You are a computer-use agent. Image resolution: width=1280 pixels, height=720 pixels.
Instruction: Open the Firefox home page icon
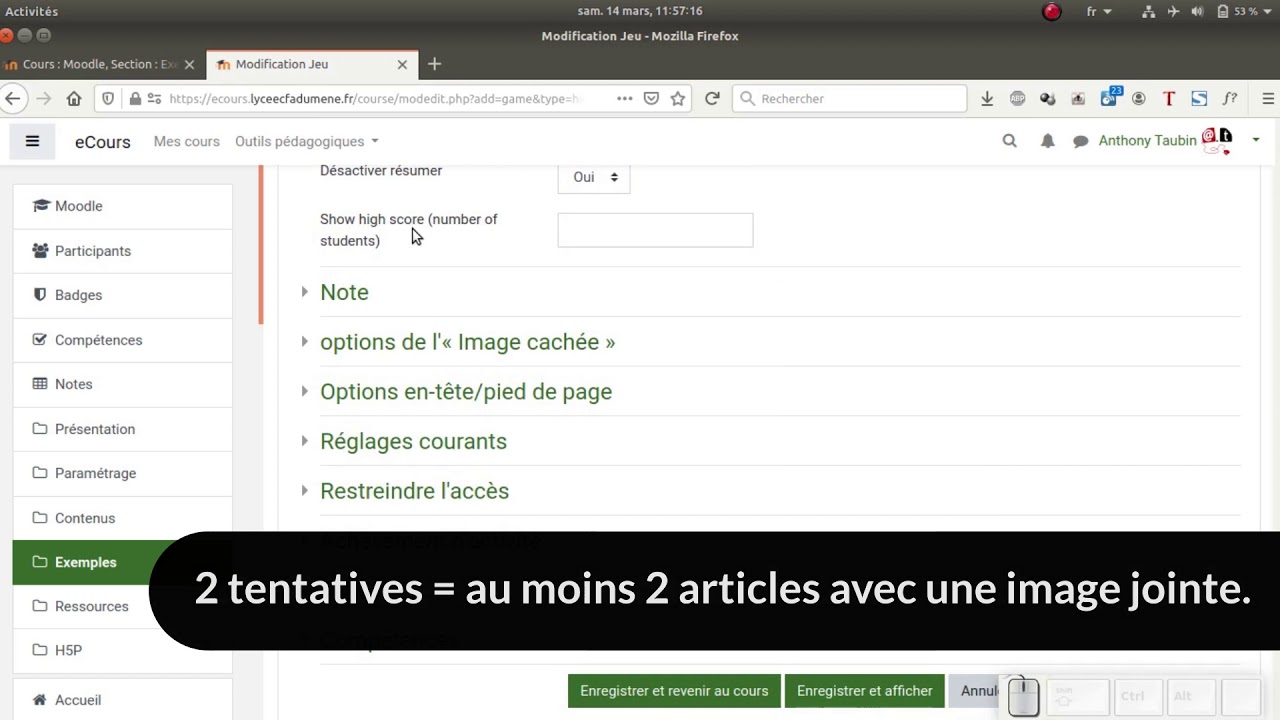74,98
